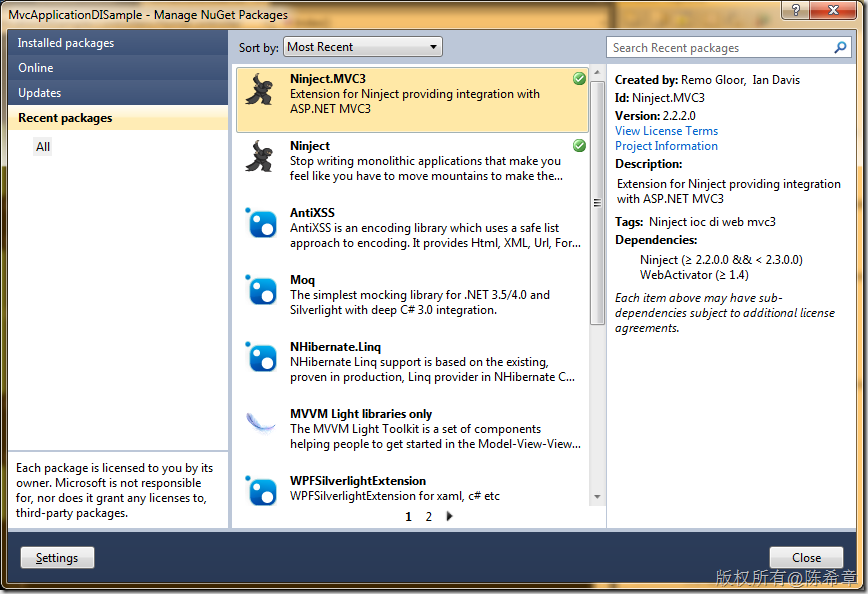Open the Updates section

click(118, 92)
